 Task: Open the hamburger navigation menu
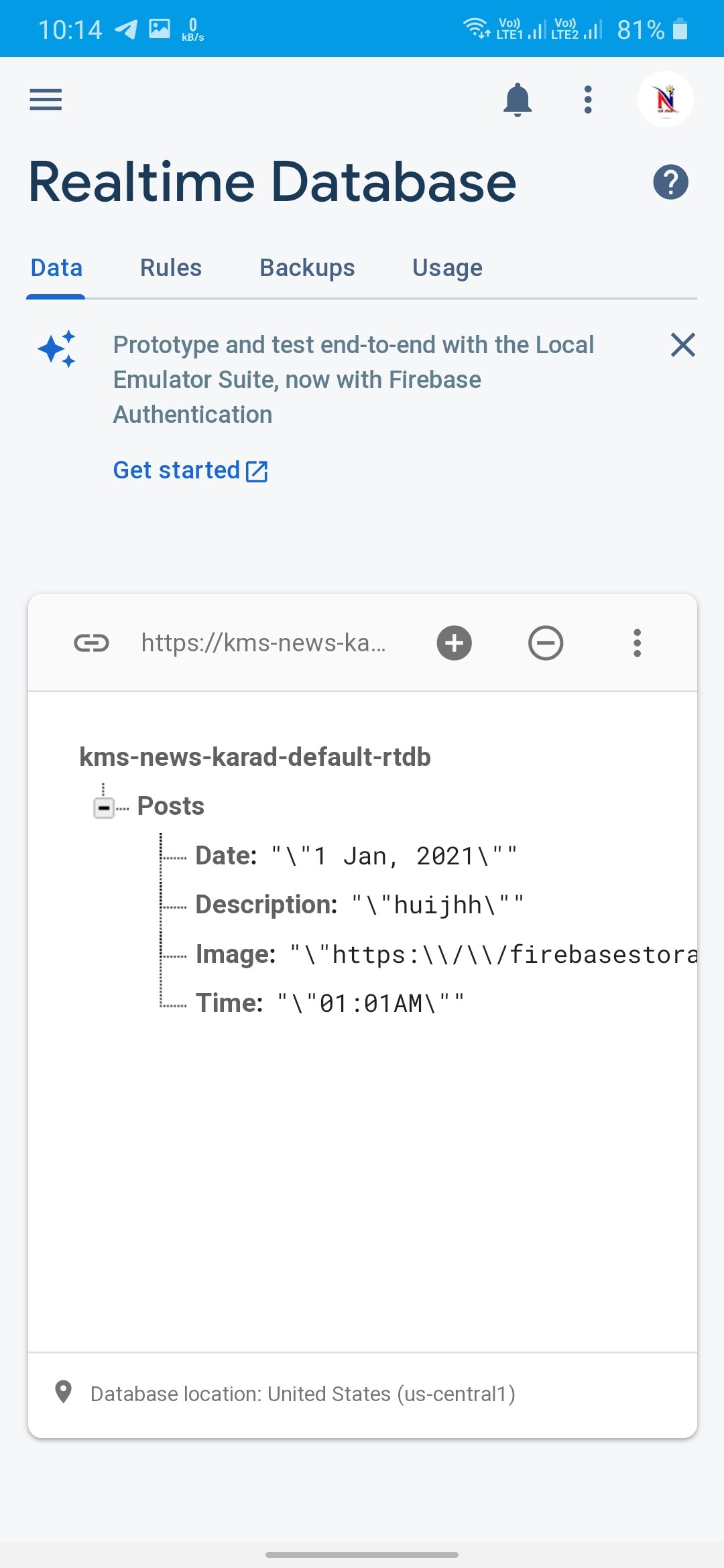coord(46,100)
